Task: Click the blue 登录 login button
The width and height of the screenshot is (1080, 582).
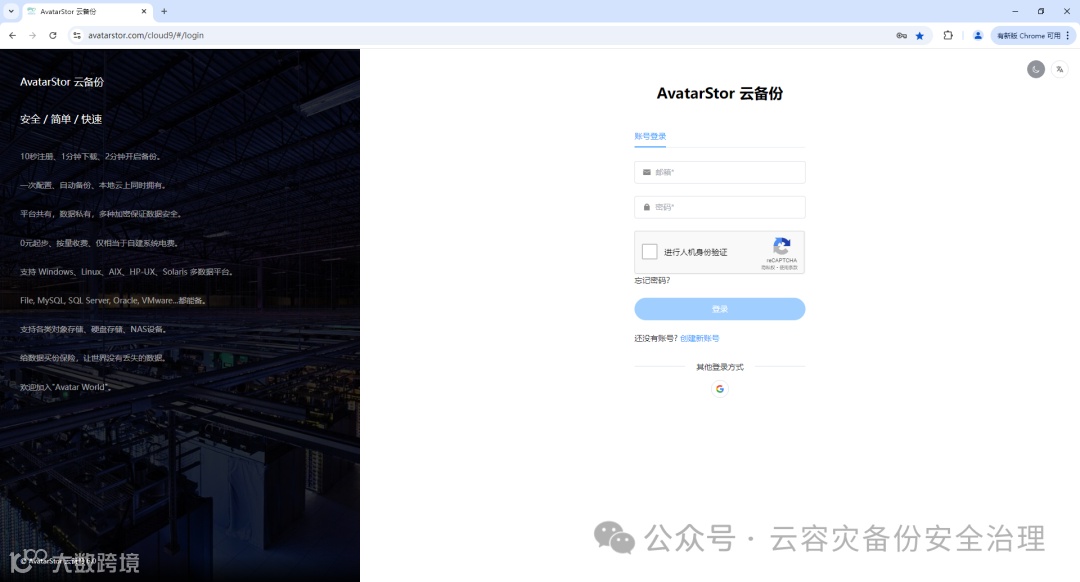Action: (719, 309)
